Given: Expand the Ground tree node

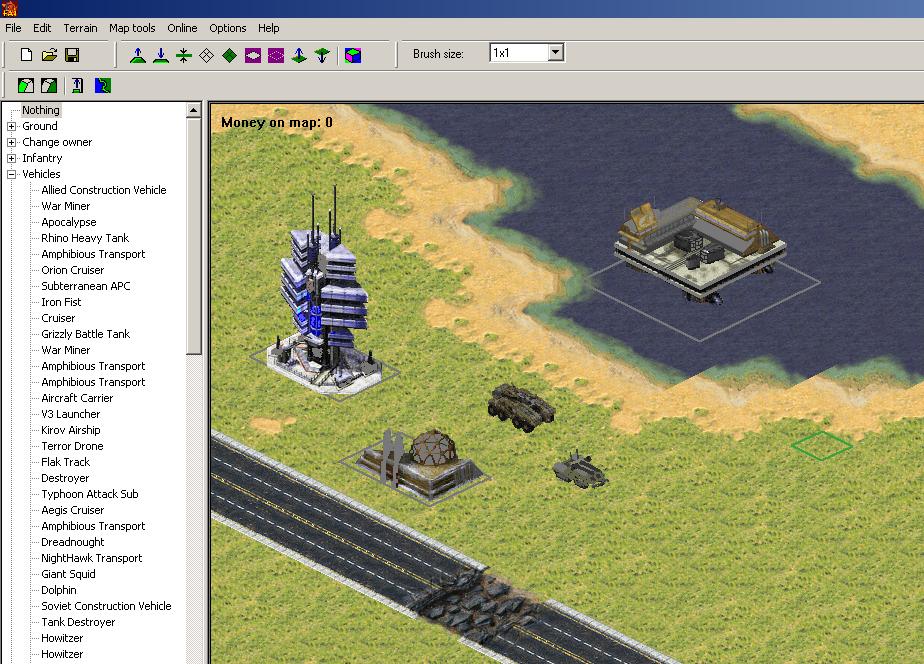Looking at the screenshot, I should (11, 126).
